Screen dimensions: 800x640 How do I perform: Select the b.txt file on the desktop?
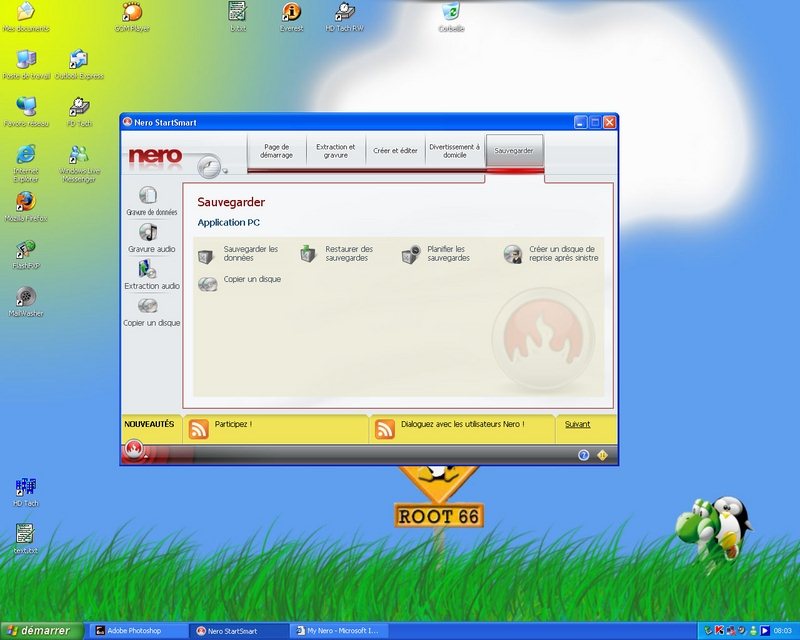point(238,16)
